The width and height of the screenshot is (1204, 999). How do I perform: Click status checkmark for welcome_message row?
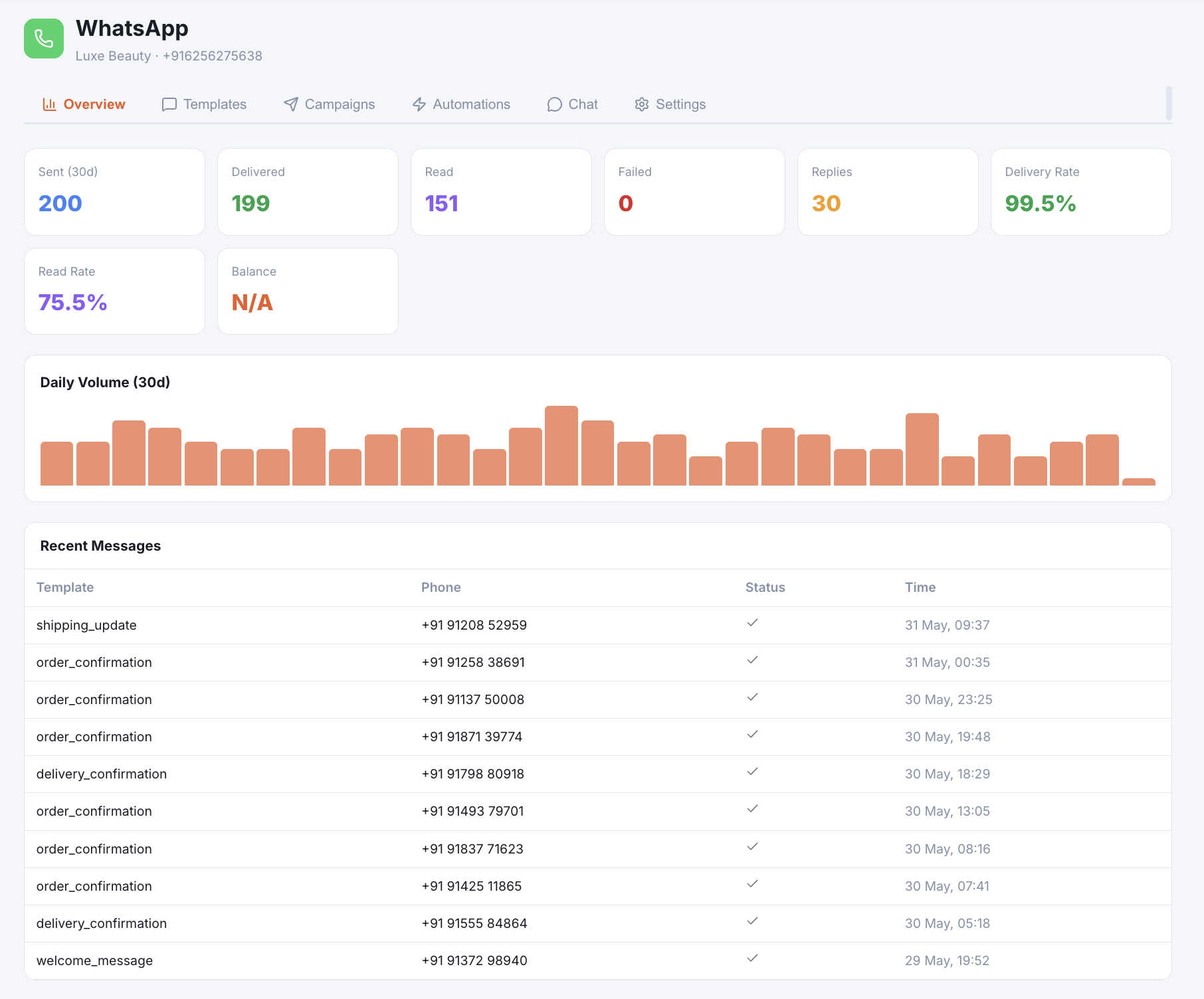pyautogui.click(x=752, y=958)
